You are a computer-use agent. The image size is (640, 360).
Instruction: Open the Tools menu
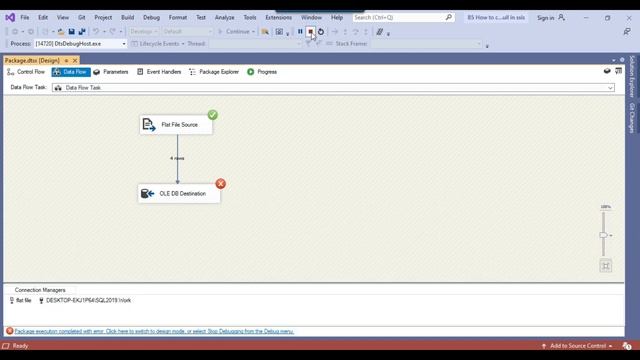tap(250, 18)
